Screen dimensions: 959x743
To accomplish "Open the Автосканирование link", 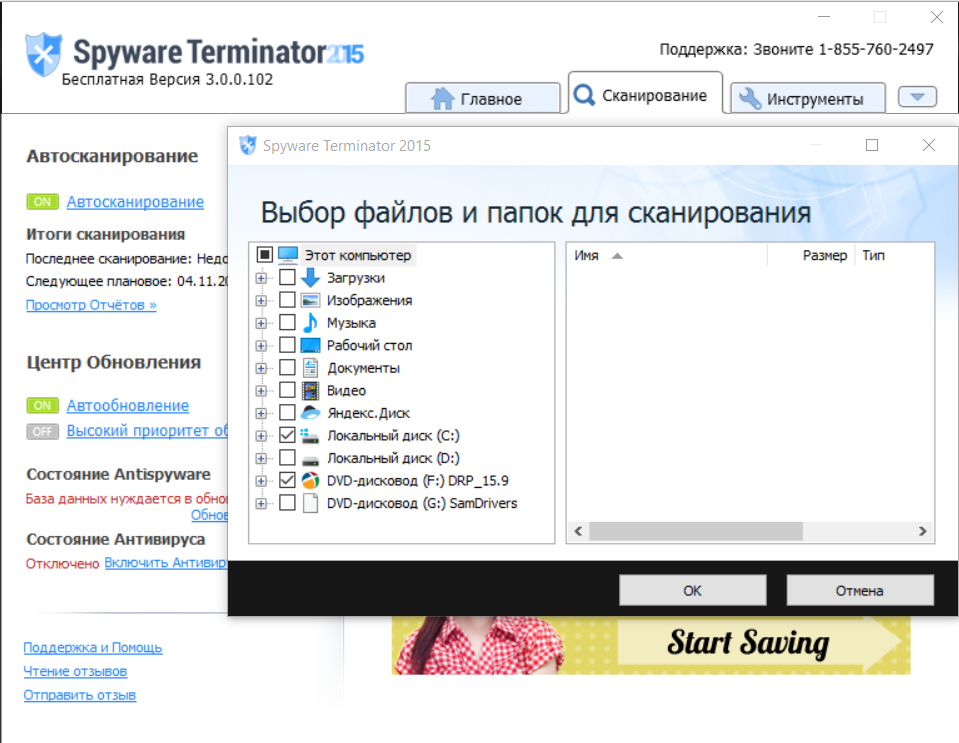I will [135, 202].
